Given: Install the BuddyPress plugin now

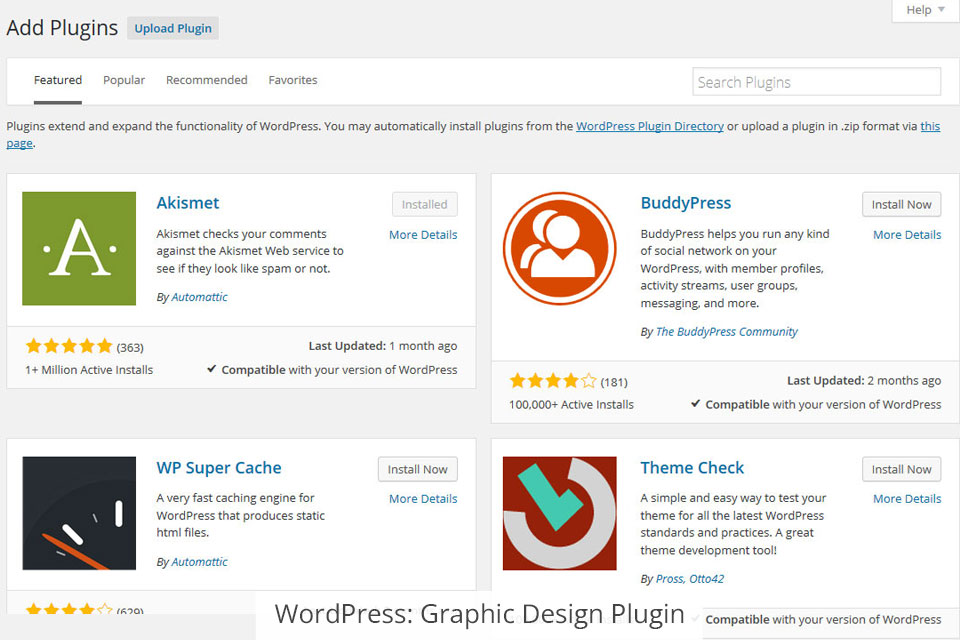Looking at the screenshot, I should tap(901, 205).
